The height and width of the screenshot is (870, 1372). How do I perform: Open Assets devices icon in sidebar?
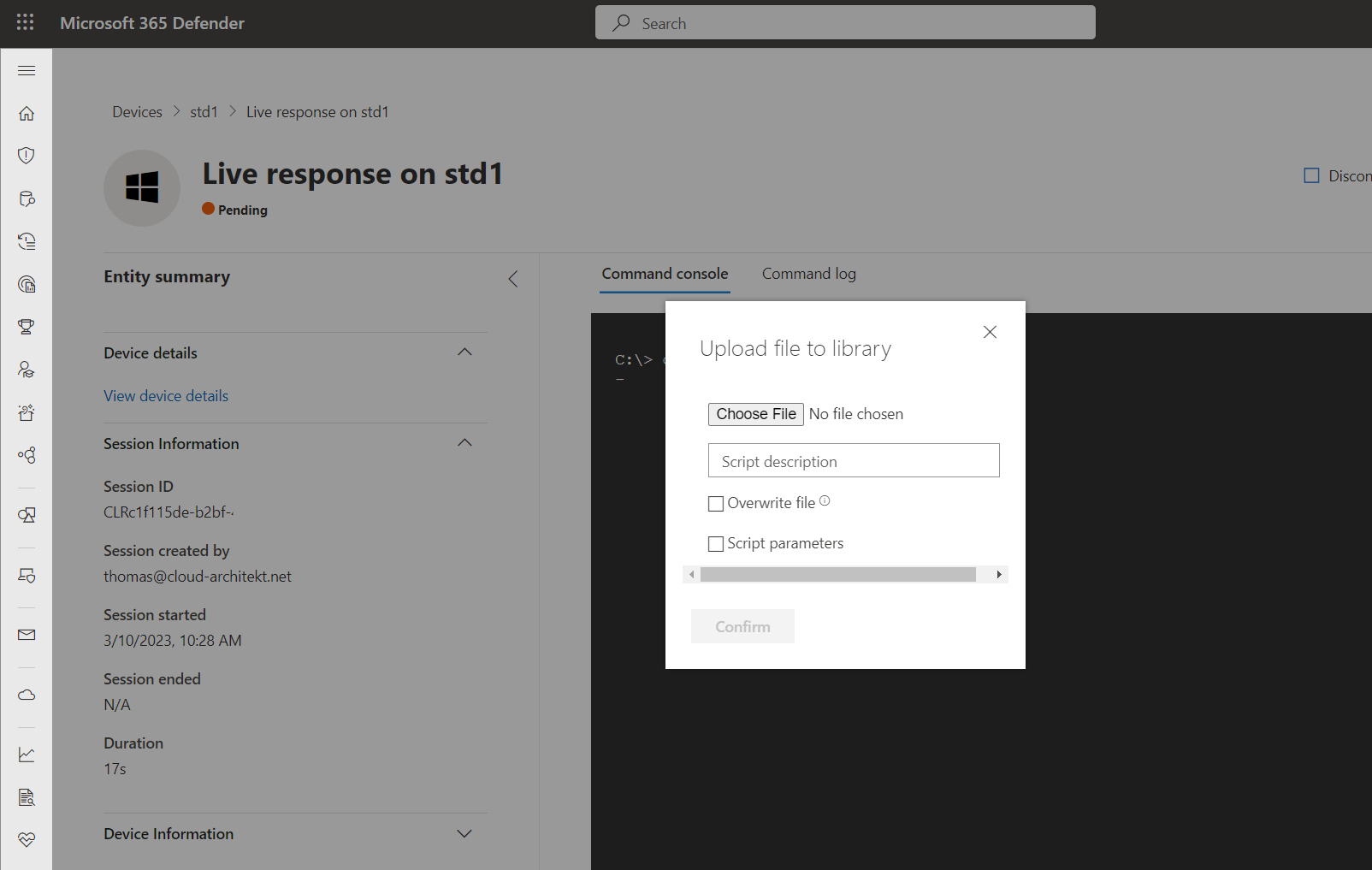pos(27,515)
